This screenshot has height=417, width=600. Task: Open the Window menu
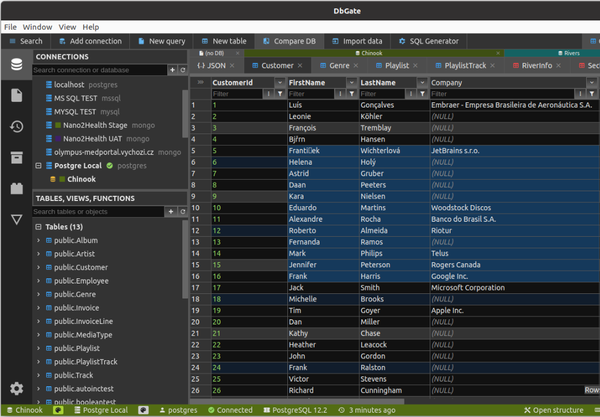click(x=37, y=27)
